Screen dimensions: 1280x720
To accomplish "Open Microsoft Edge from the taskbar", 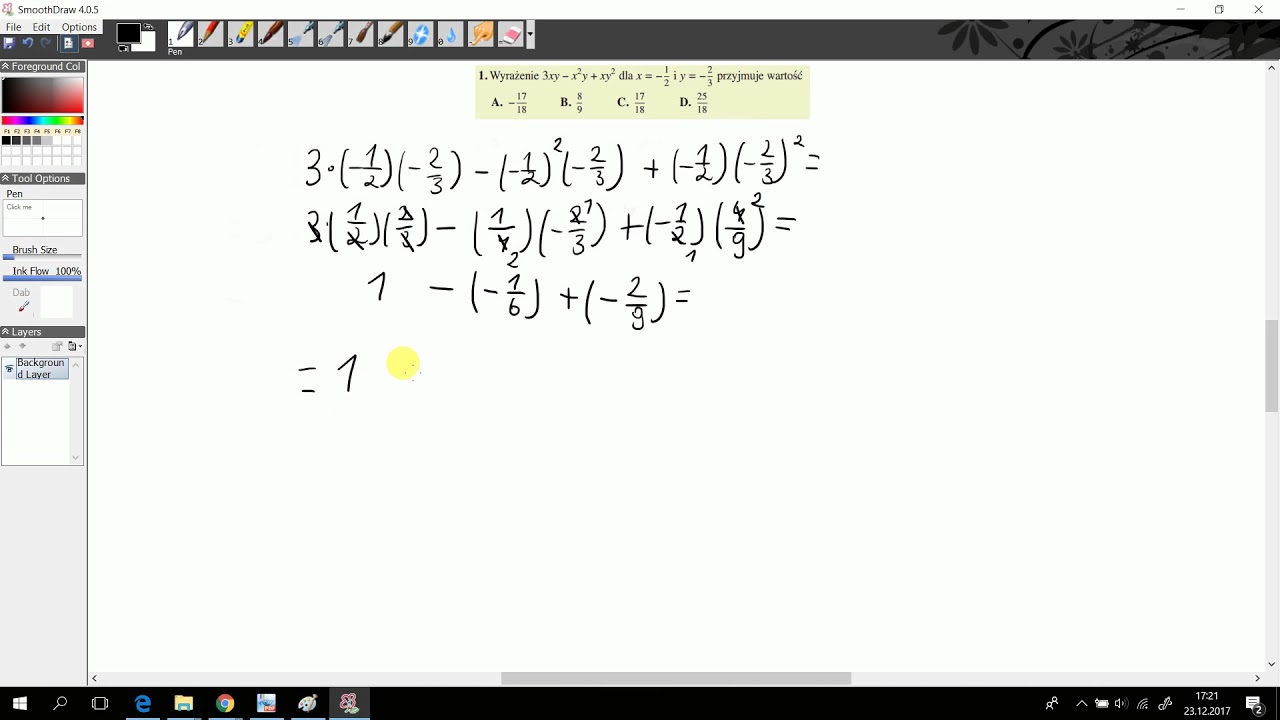I will 142,703.
